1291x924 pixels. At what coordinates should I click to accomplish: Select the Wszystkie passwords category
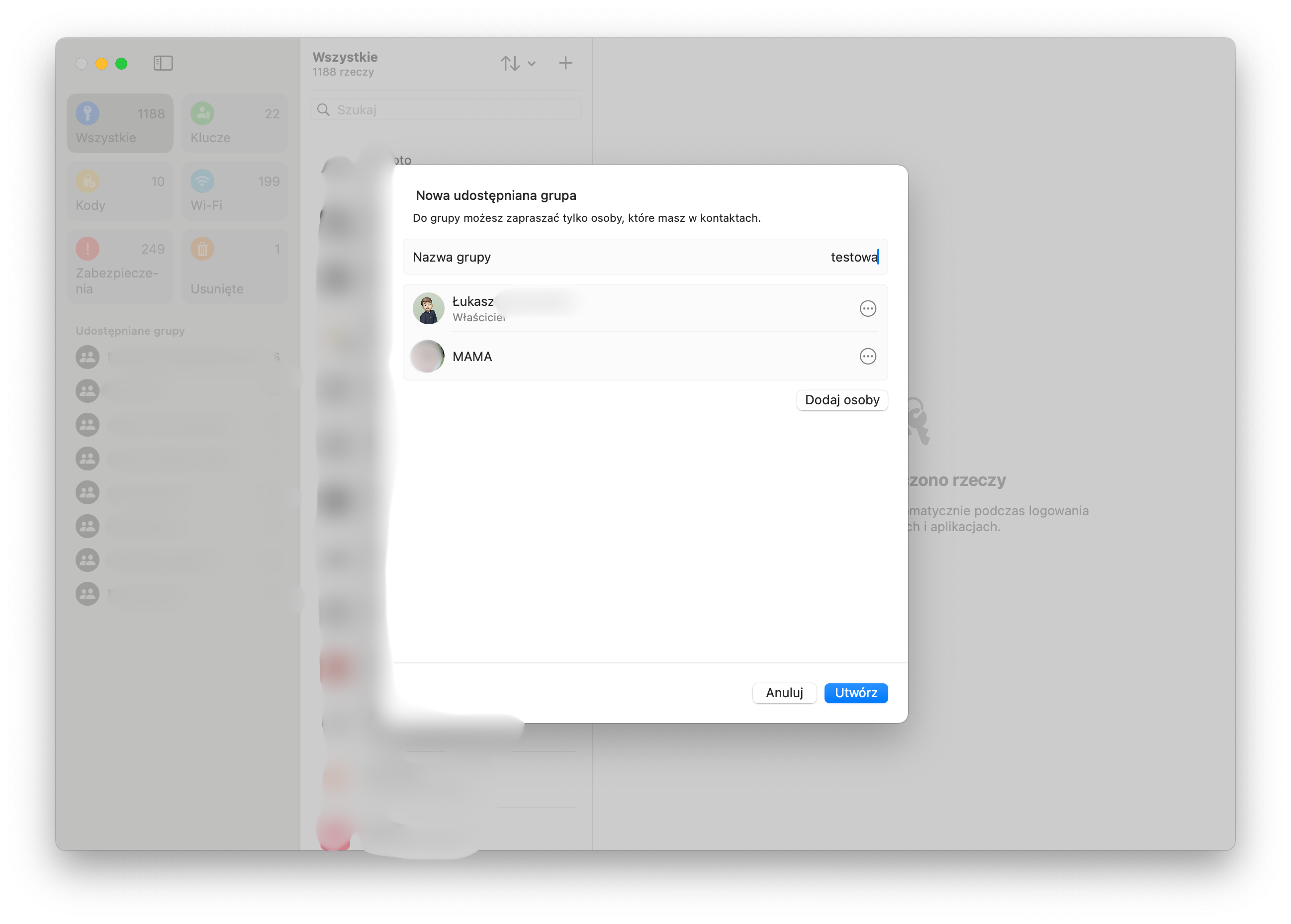point(120,123)
